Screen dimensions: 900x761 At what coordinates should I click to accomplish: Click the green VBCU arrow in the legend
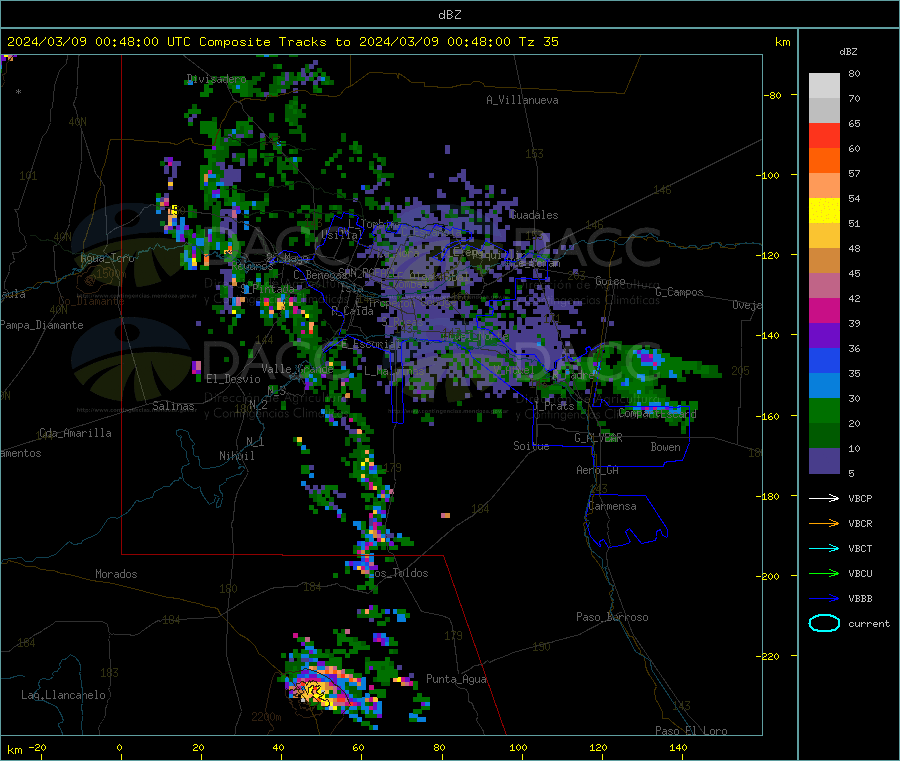(x=824, y=573)
